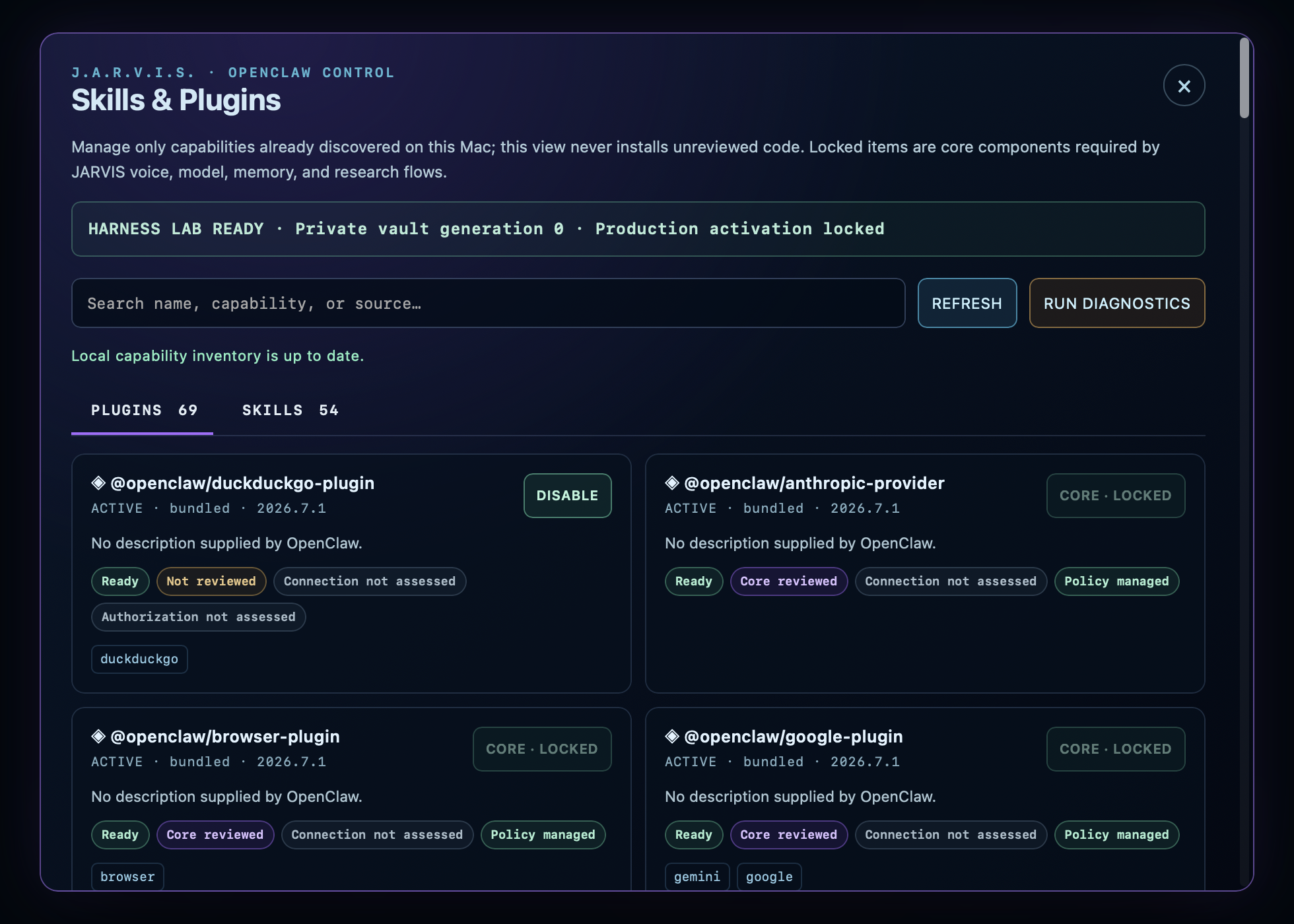Image resolution: width=1294 pixels, height=924 pixels.
Task: Click Policy managed badge on google-plugin
Action: coord(1117,835)
